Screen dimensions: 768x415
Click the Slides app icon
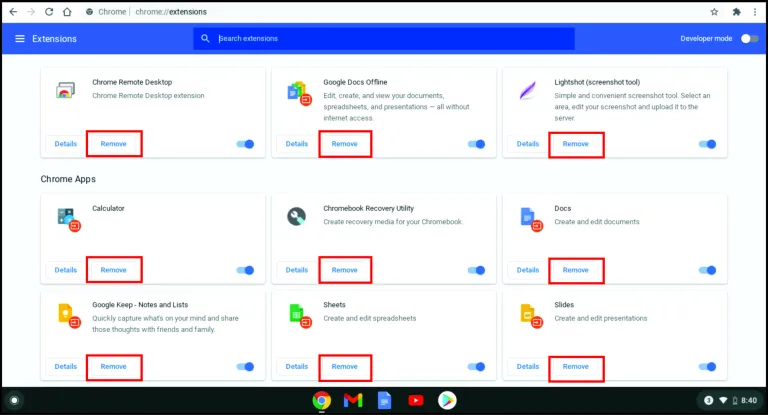click(530, 316)
